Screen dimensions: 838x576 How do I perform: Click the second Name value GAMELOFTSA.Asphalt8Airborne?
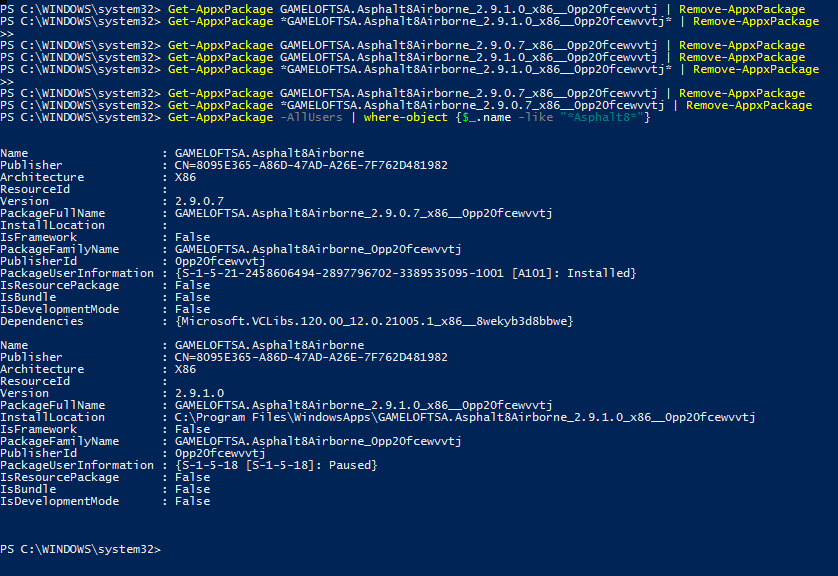click(269, 345)
